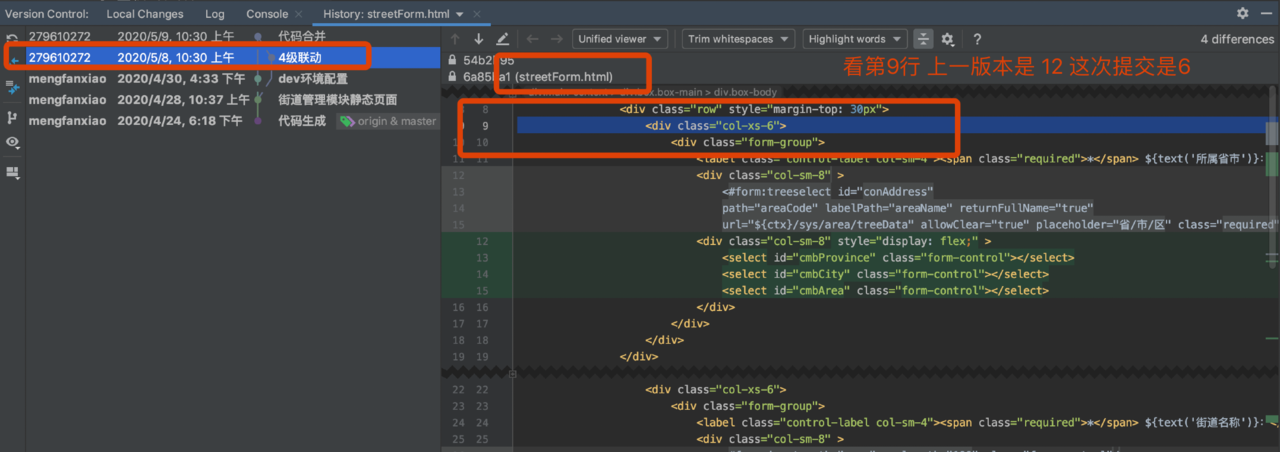This screenshot has height=452, width=1280.
Task: Click the line with div class="row" margin-top
Action: pos(754,109)
